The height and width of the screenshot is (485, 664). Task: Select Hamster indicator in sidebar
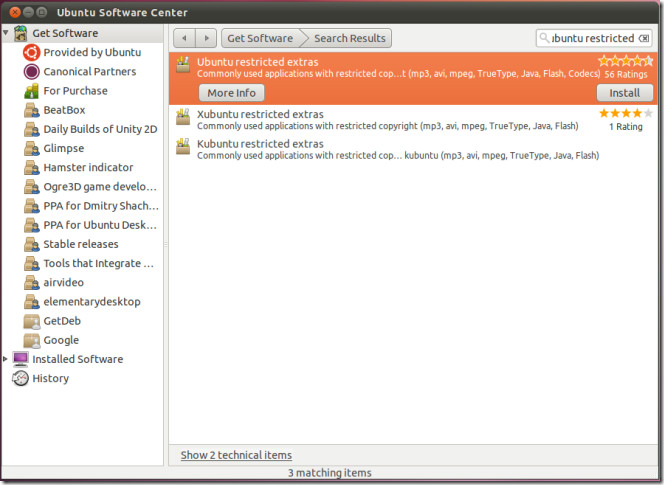(88, 168)
